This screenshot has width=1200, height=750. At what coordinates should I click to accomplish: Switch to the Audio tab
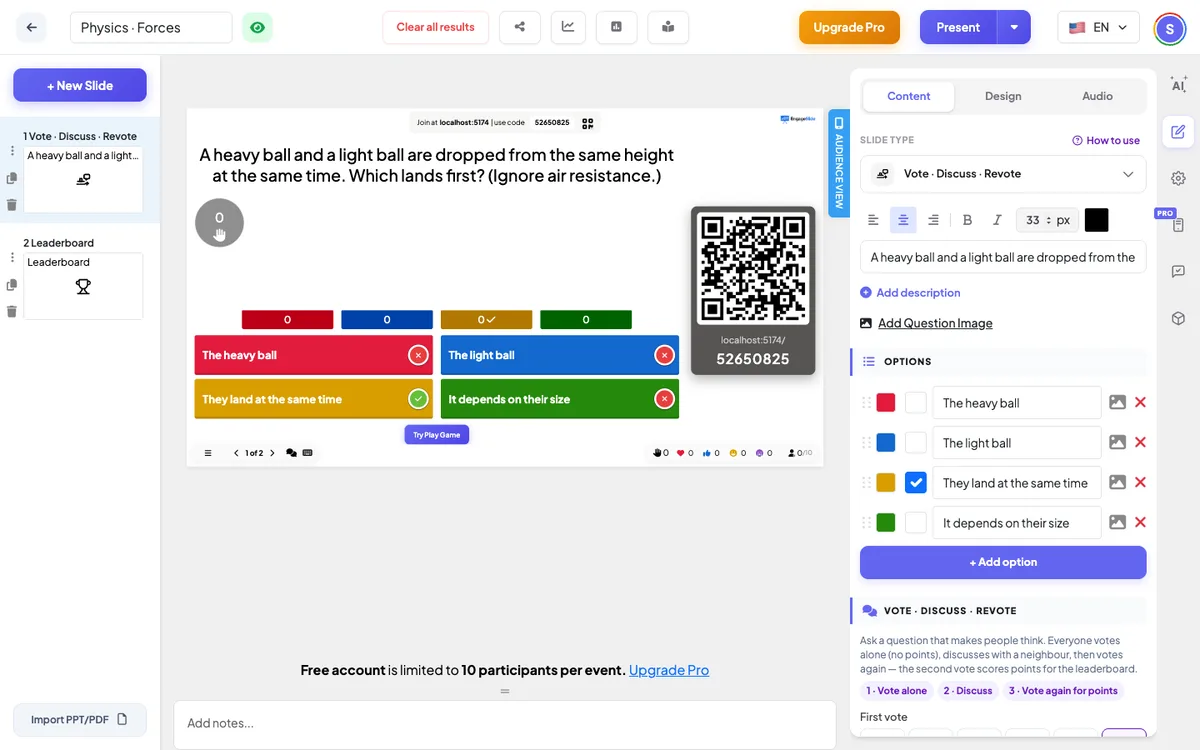coord(1097,96)
